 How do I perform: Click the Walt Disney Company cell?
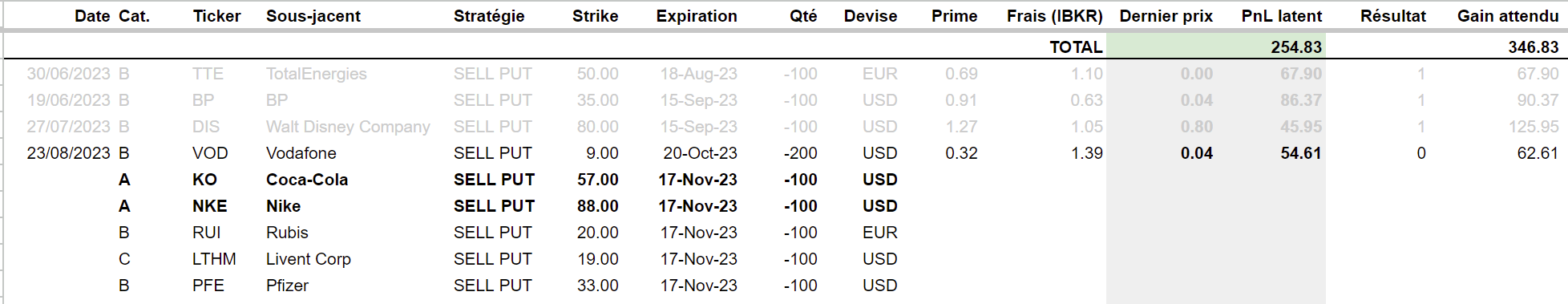pos(348,127)
